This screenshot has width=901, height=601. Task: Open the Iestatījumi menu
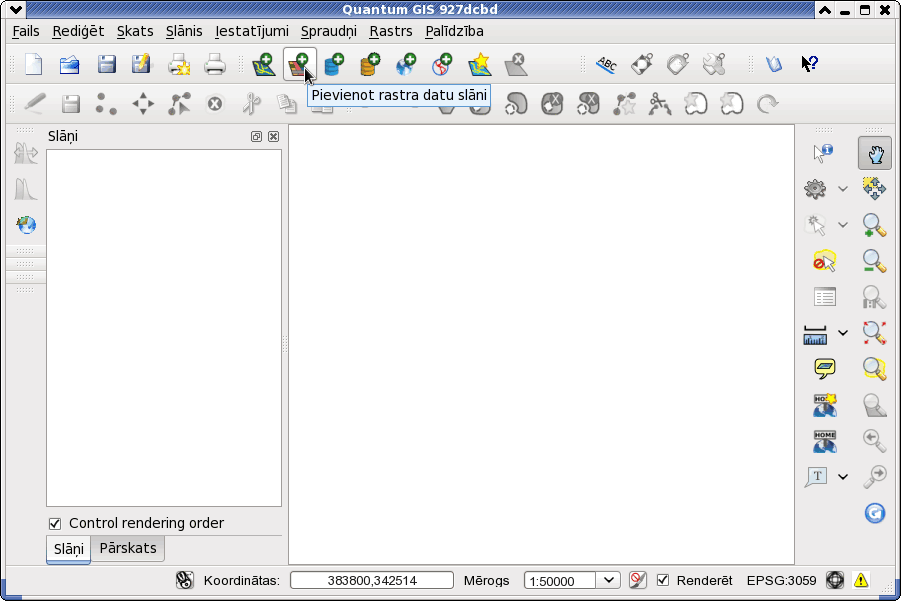pos(252,31)
